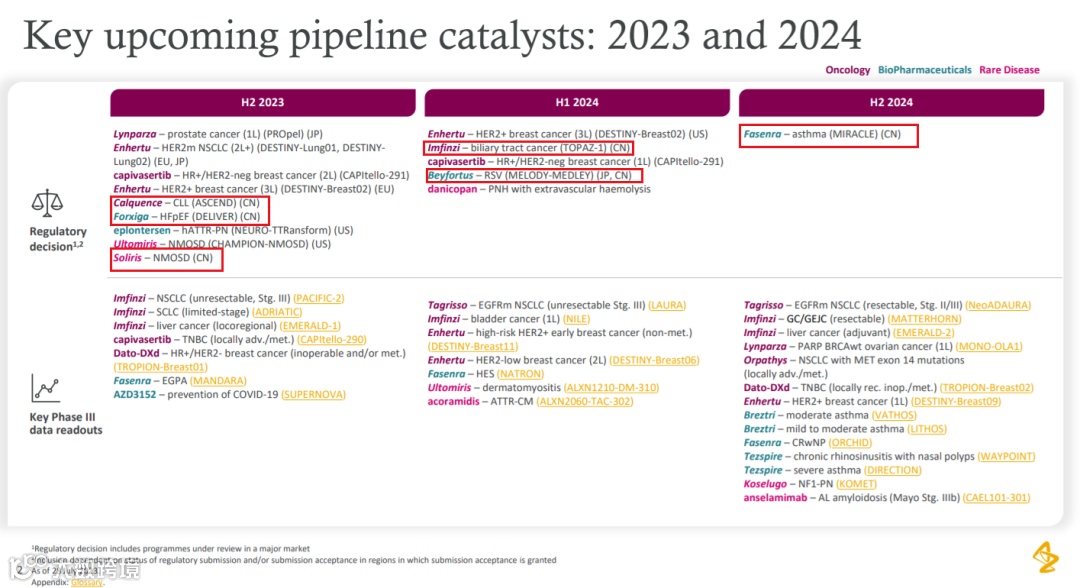Open the DIRECTION trial link
This screenshot has width=1080, height=588.
(x=893, y=470)
